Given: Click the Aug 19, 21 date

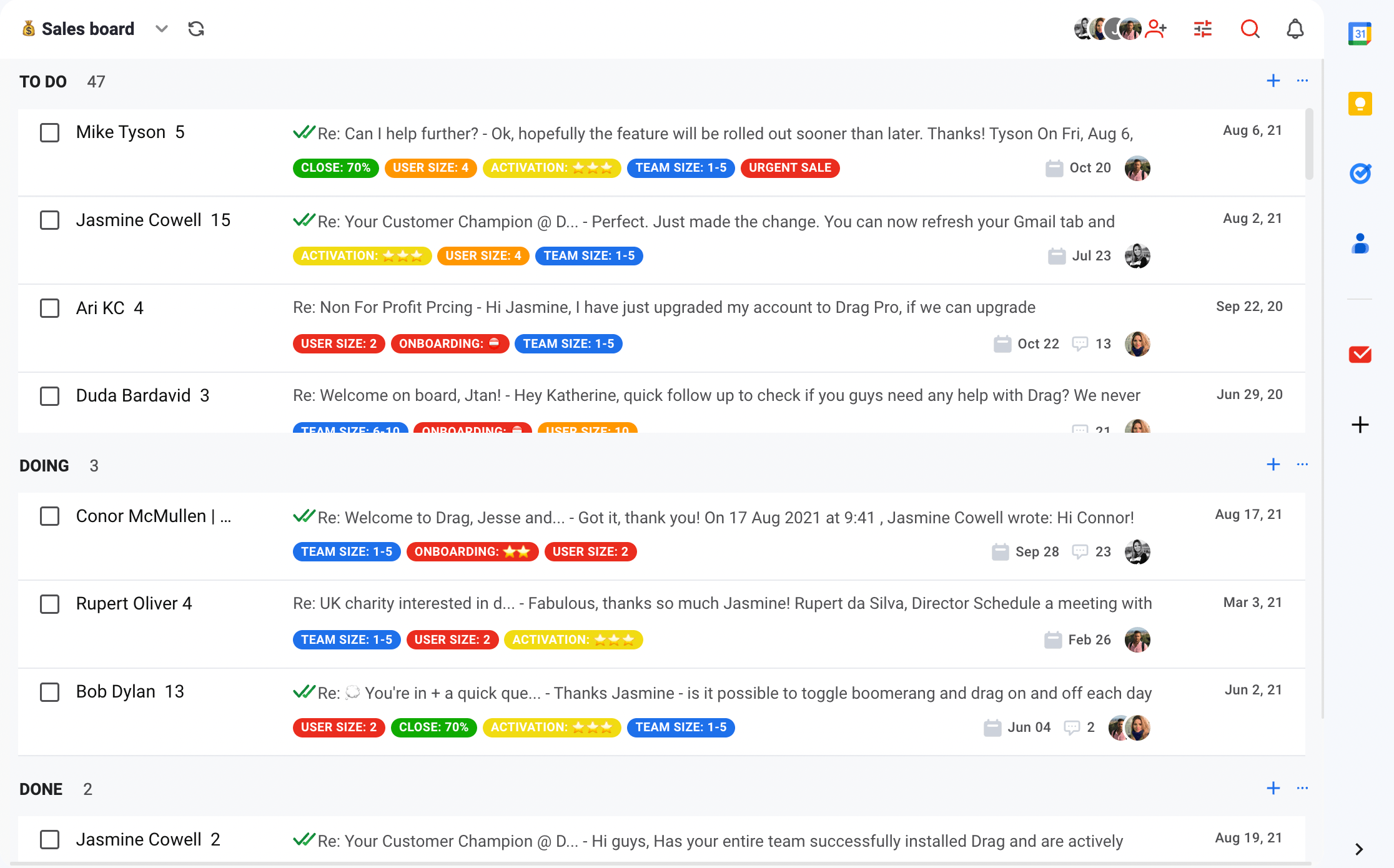Looking at the screenshot, I should (1248, 838).
